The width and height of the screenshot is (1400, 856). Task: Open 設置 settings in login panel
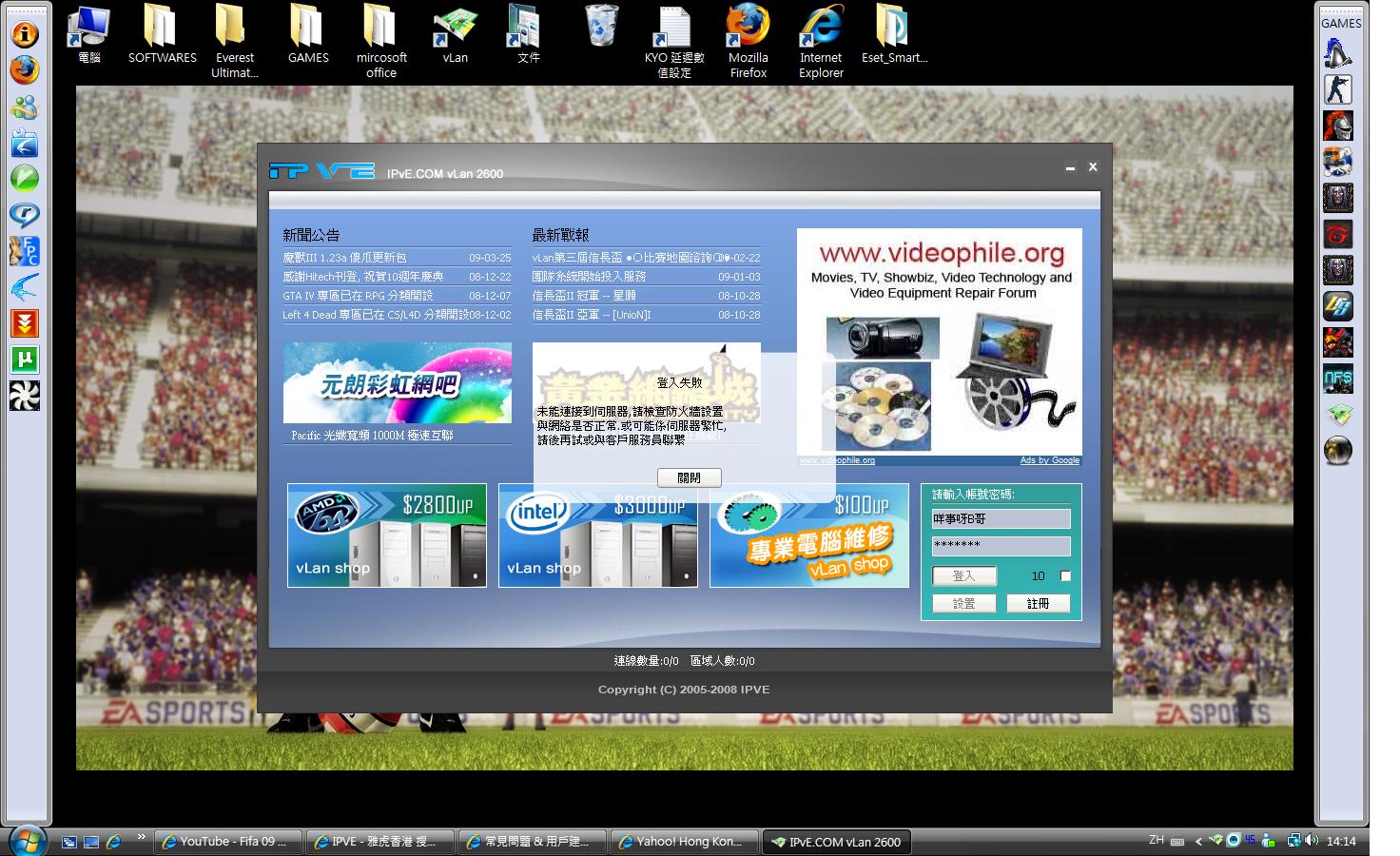click(x=963, y=603)
